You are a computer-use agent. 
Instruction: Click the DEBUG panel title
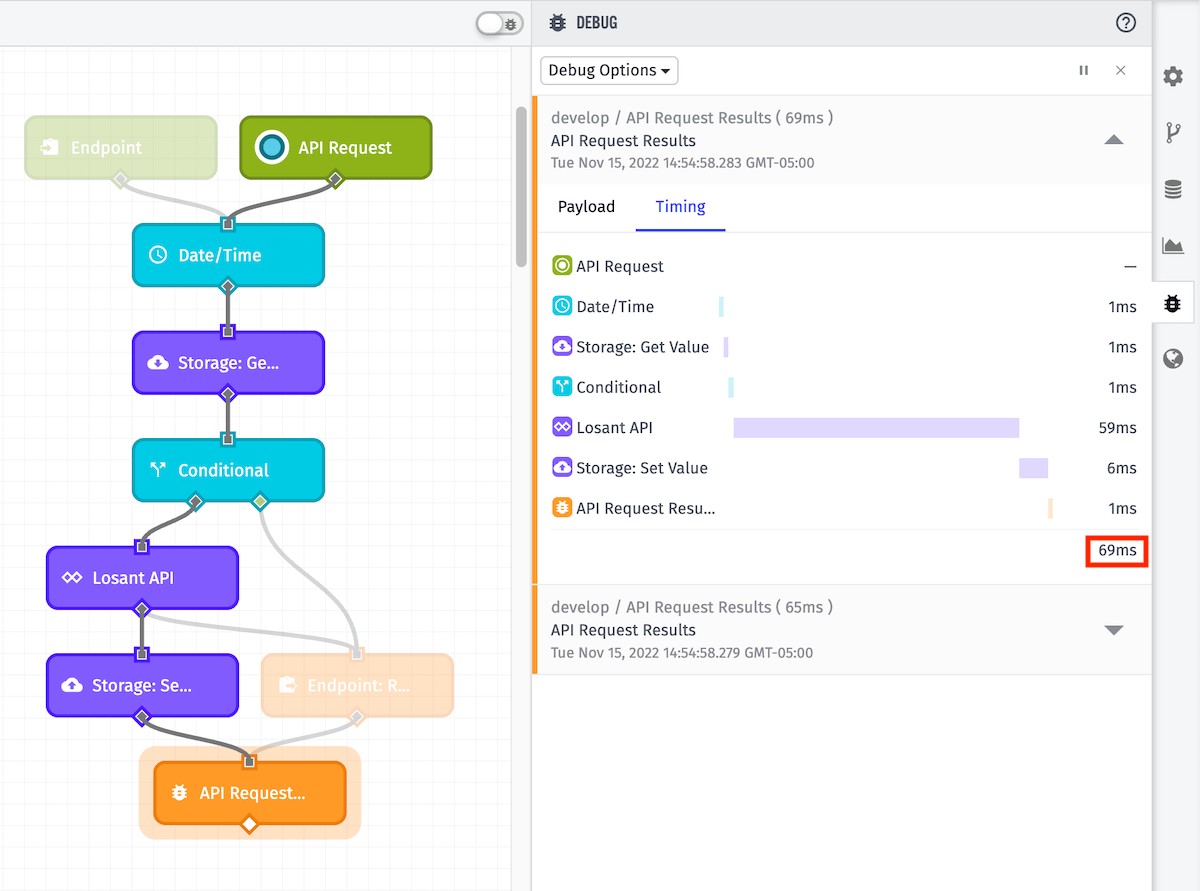pos(597,23)
